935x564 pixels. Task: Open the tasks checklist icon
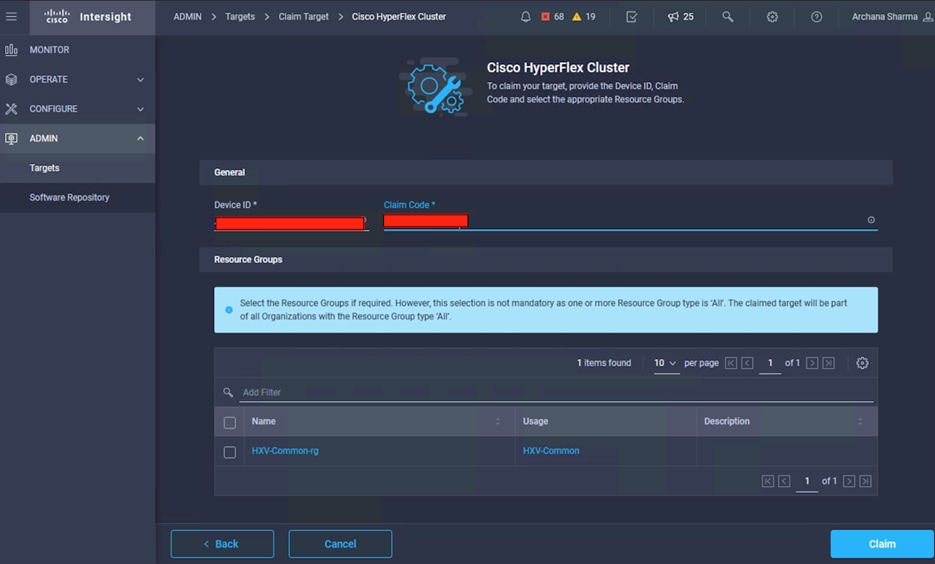click(x=632, y=17)
